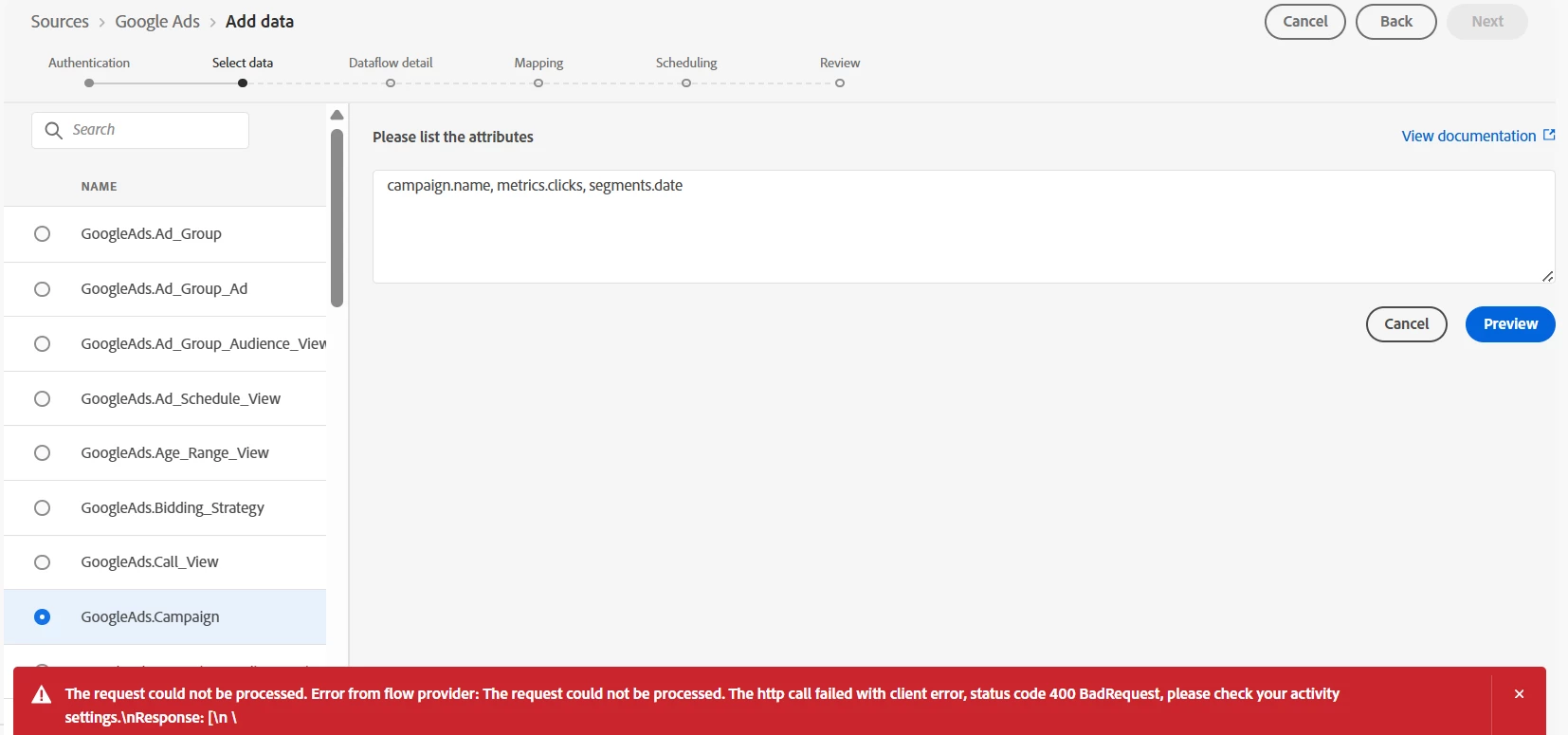The width and height of the screenshot is (1568, 735).
Task: Select the GoogleAds.Call_View radio button
Action: 42,561
